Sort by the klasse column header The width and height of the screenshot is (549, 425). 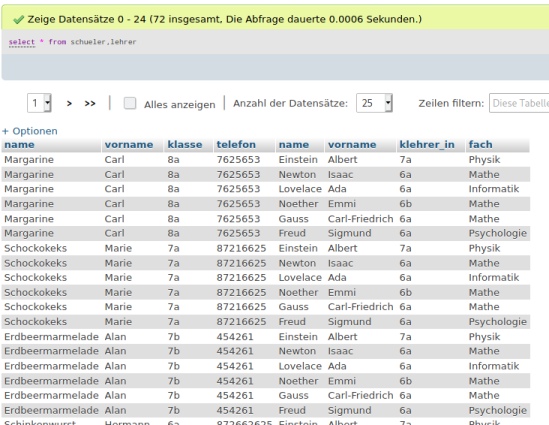[185, 145]
